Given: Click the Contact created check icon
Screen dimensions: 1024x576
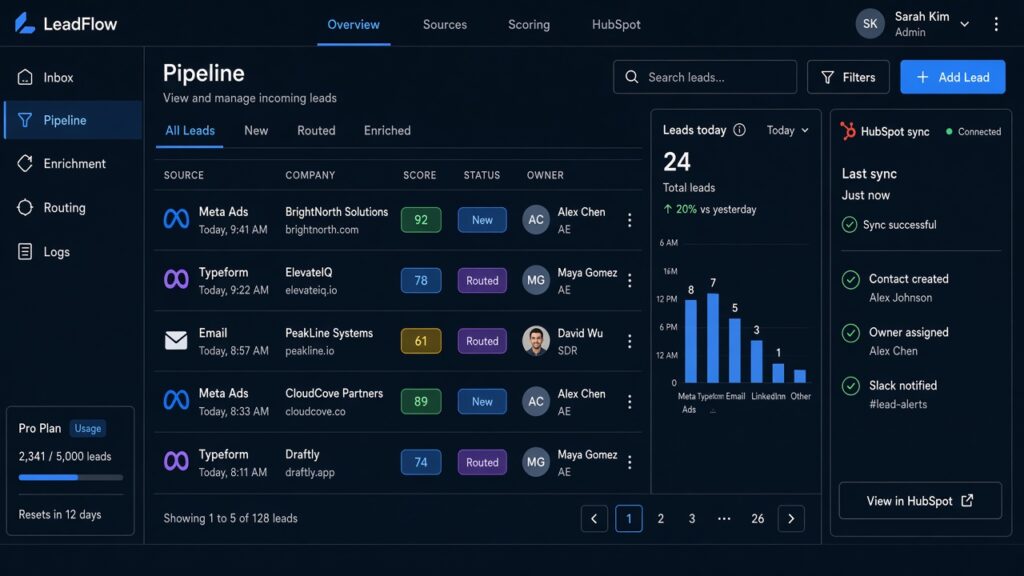Looking at the screenshot, I should [850, 280].
